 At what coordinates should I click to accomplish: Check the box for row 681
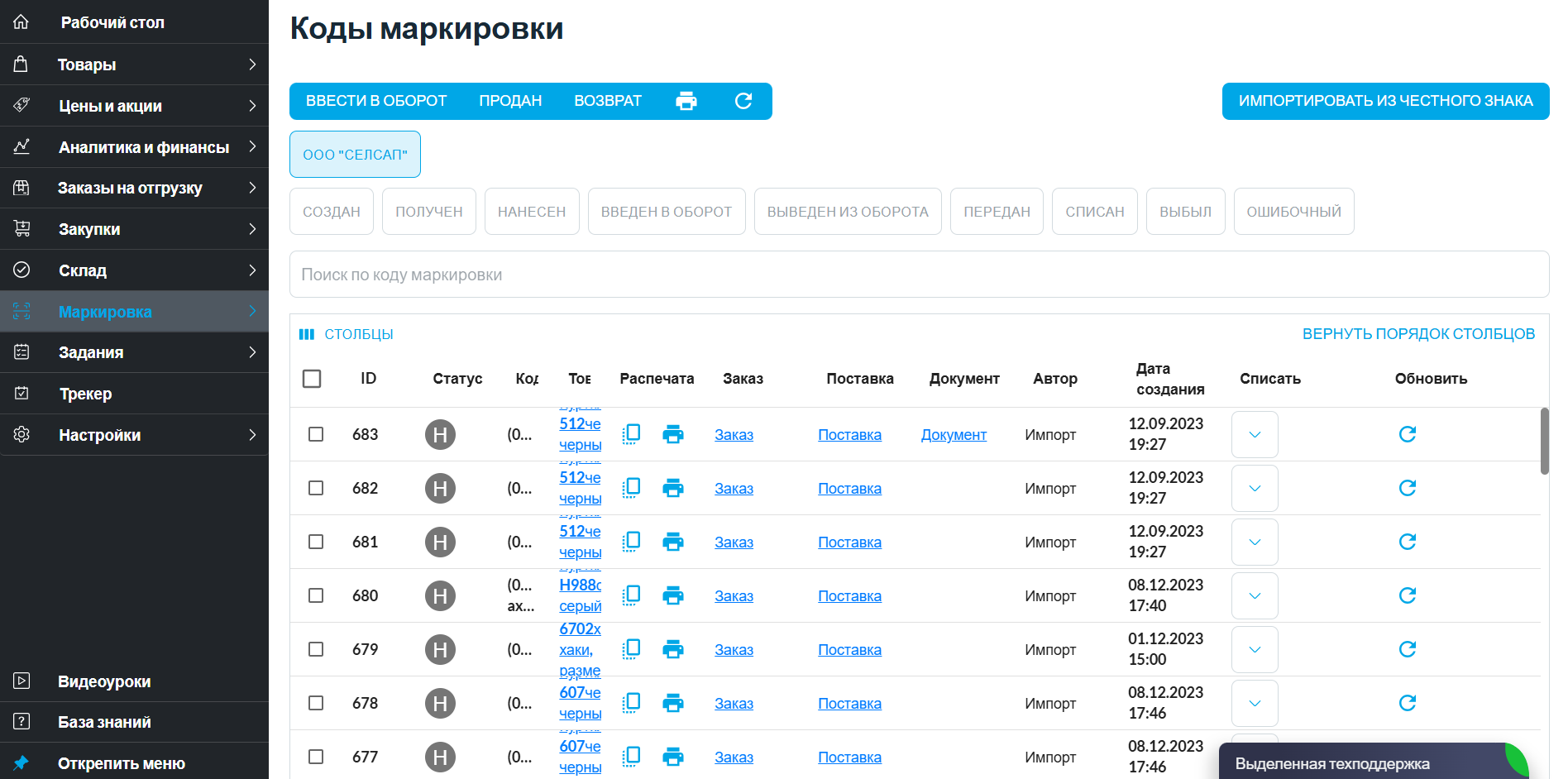coord(316,542)
